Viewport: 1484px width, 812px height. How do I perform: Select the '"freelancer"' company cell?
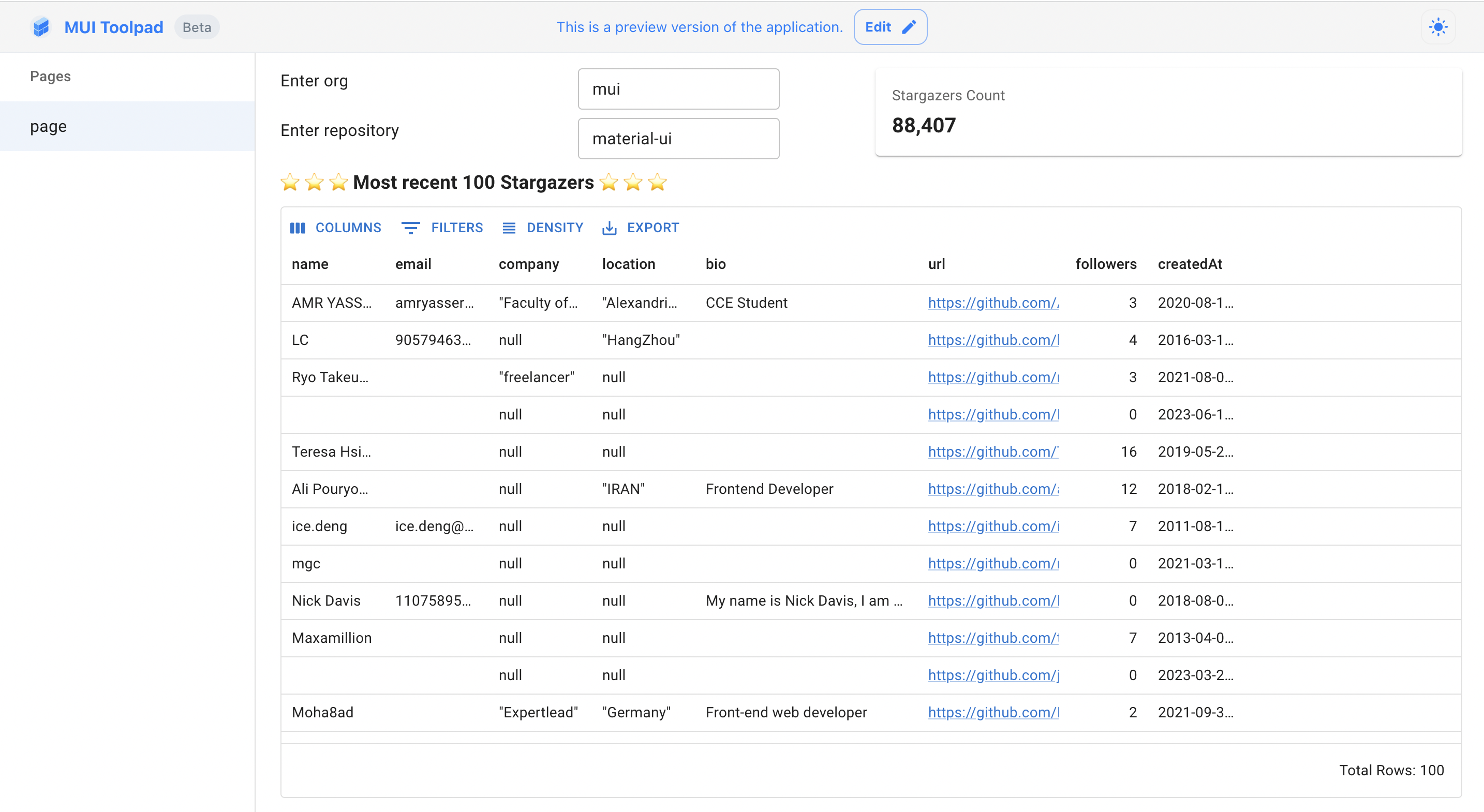[x=540, y=378]
